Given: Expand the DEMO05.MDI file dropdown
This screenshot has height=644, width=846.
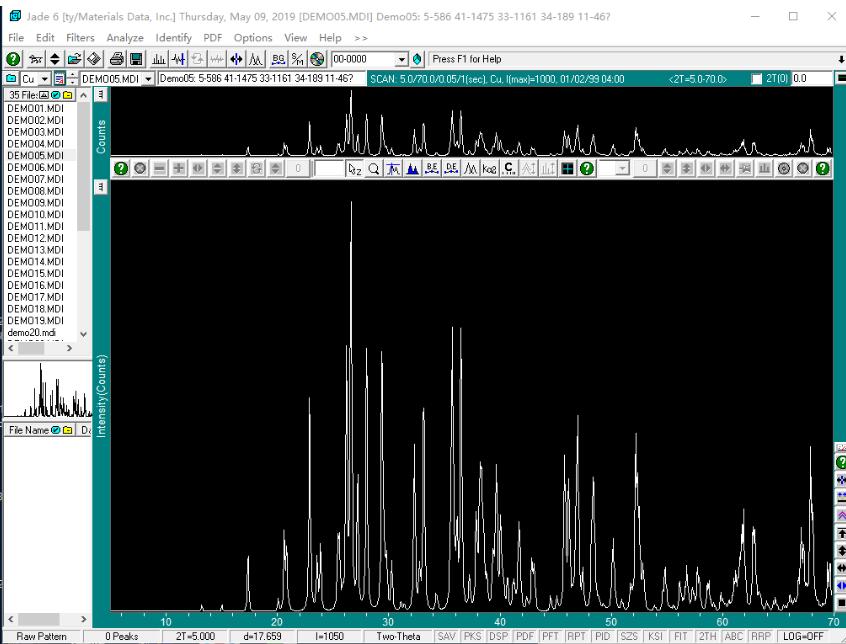Looking at the screenshot, I should 148,79.
